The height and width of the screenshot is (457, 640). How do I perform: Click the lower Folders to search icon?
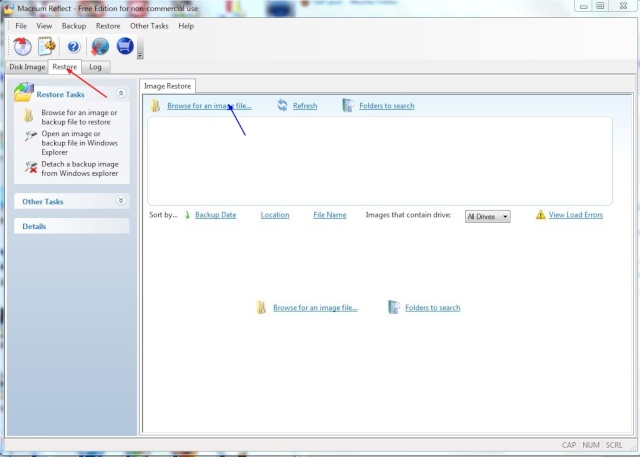tap(394, 307)
